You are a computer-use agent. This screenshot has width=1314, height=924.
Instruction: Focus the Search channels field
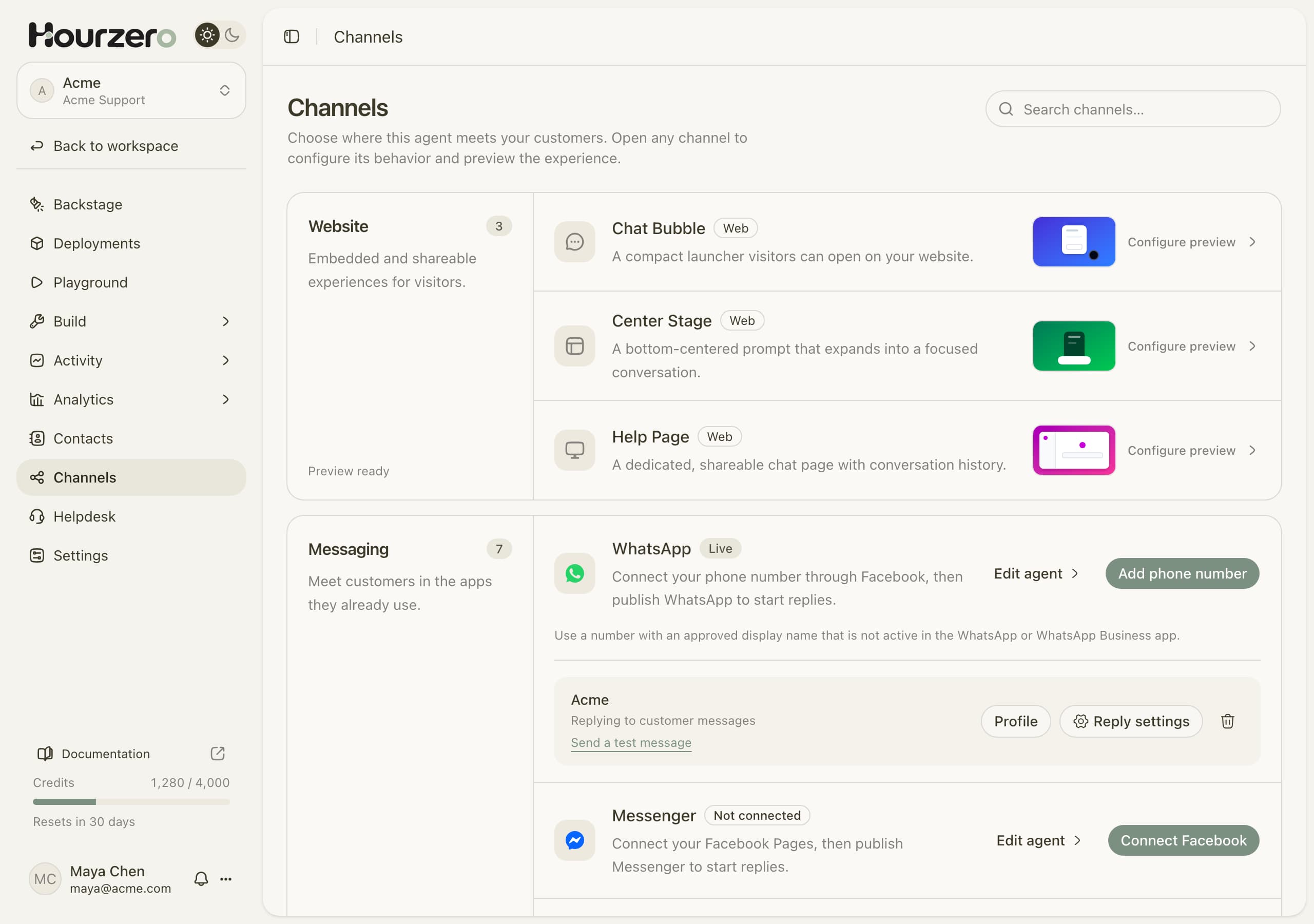(1133, 109)
